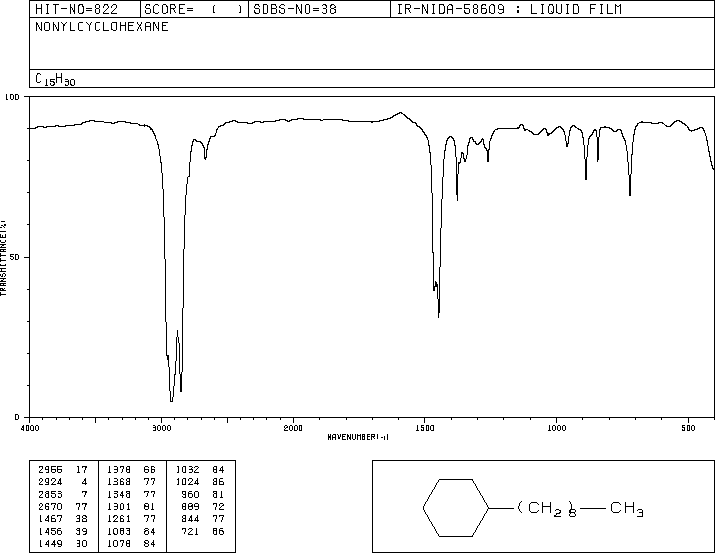Click the '2670' peak table entry
The width and height of the screenshot is (715, 553).
[50, 506]
